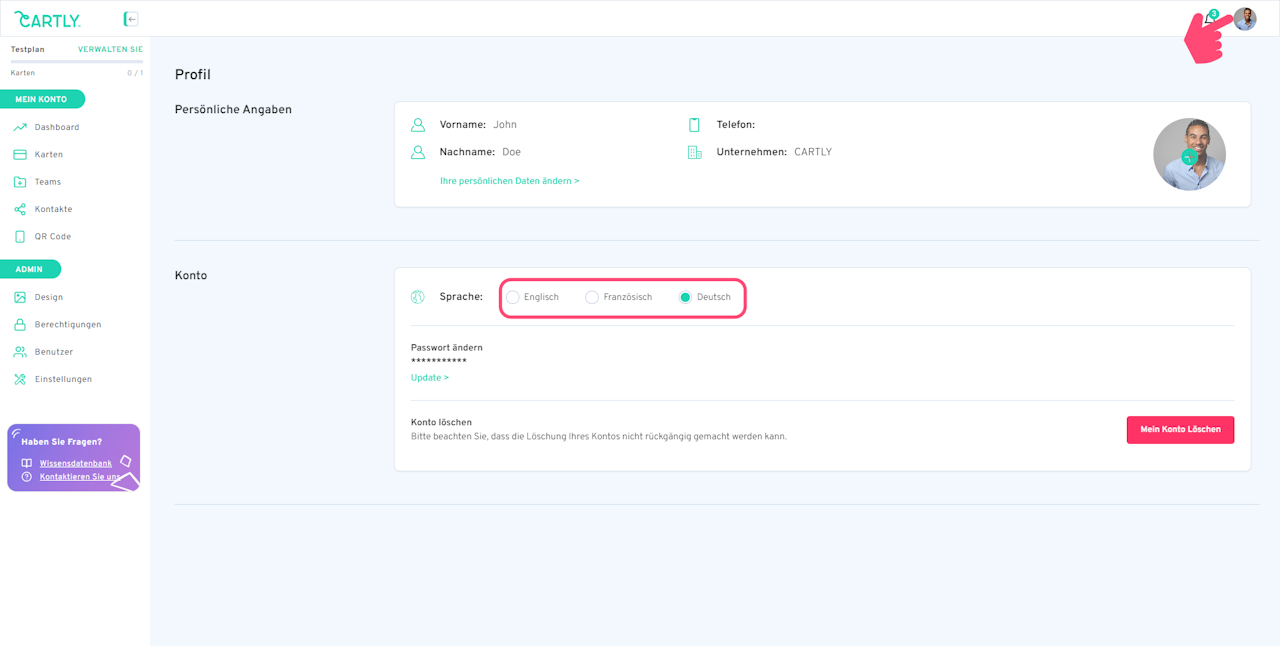1280x646 pixels.
Task: Click the QR Code phone icon
Action: coord(20,237)
